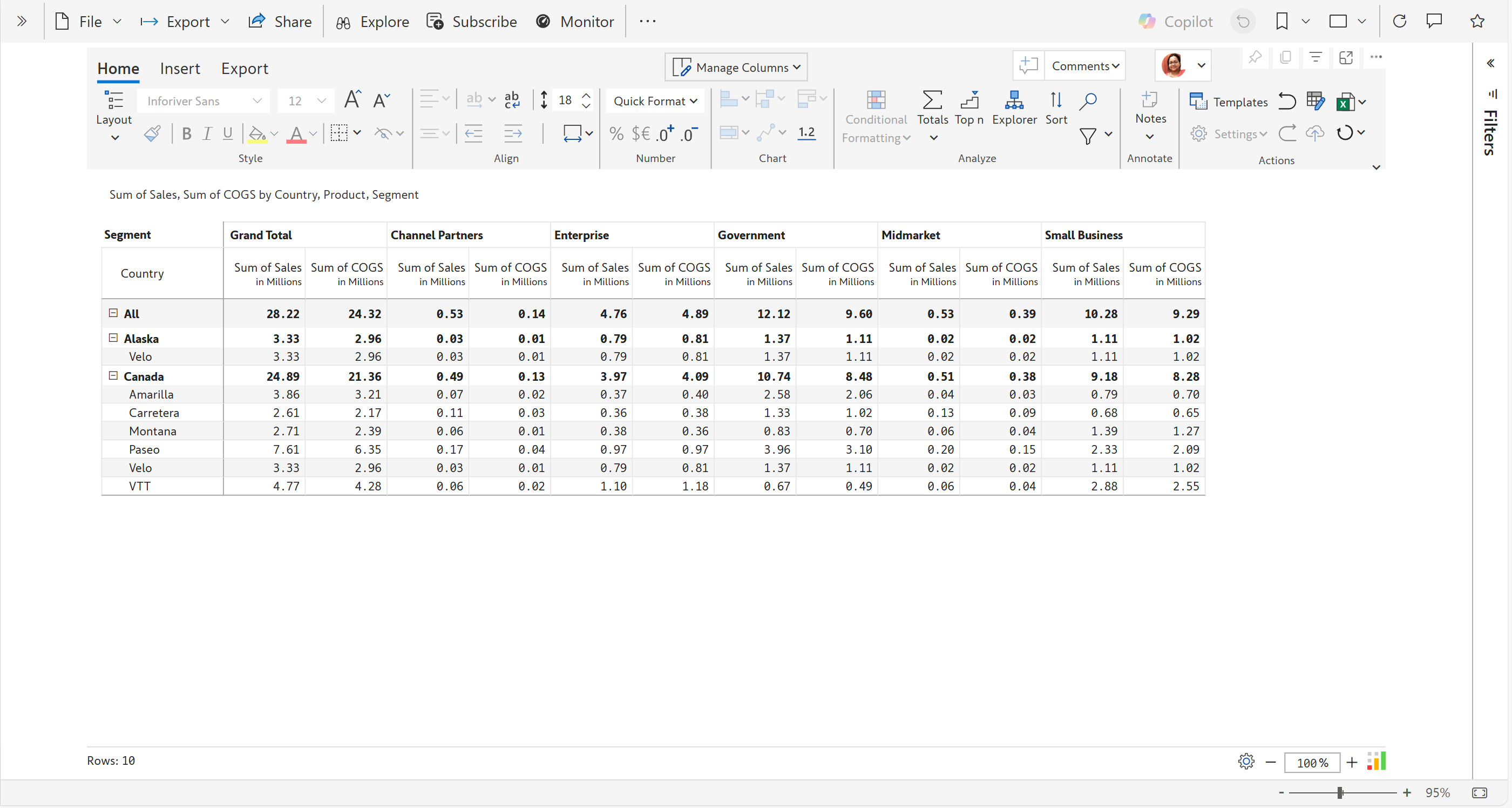1512x808 pixels.
Task: Collapse the Canada row group
Action: tap(113, 376)
